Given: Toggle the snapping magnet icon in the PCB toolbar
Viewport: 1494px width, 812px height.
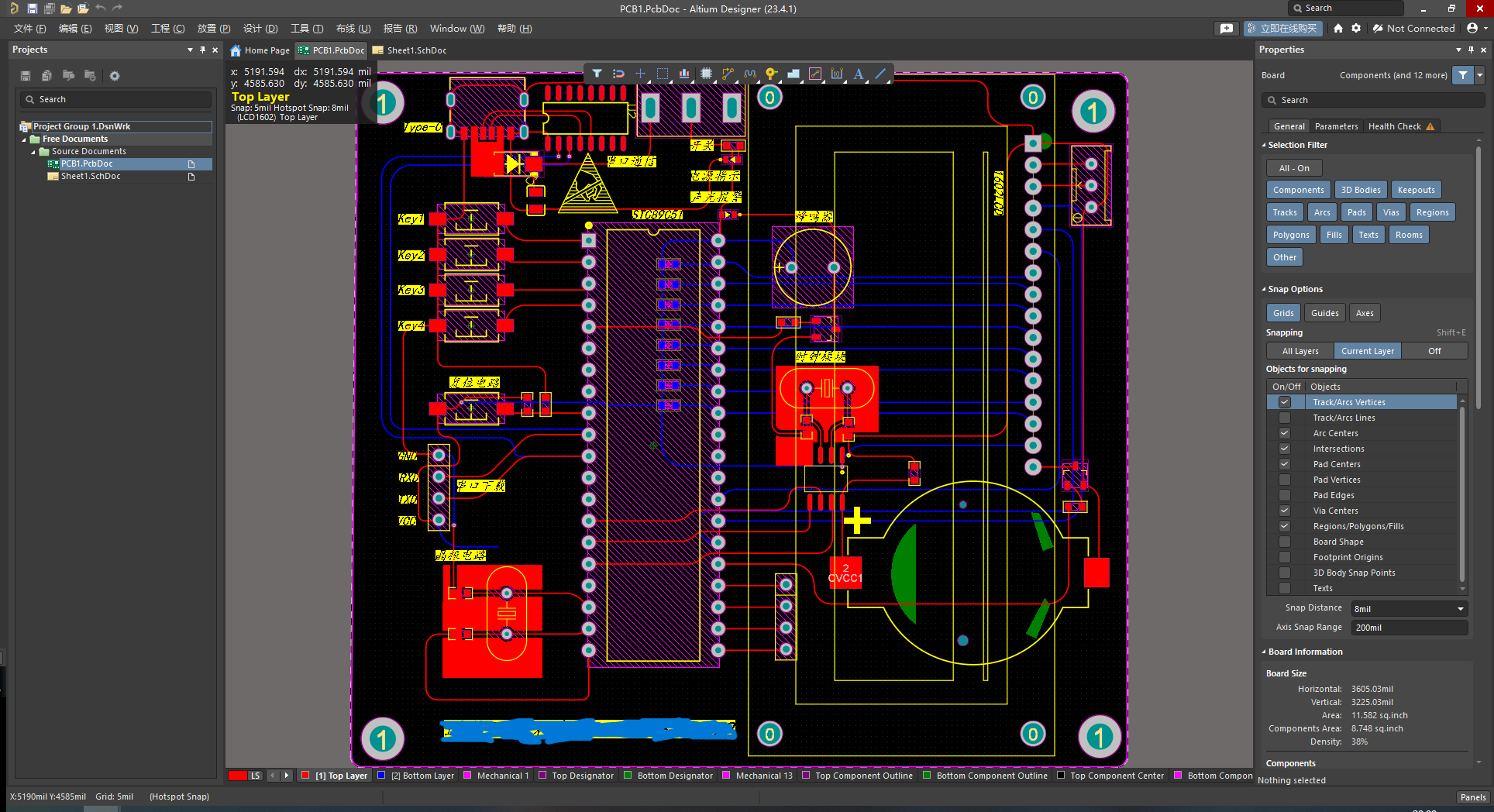Looking at the screenshot, I should (x=618, y=74).
